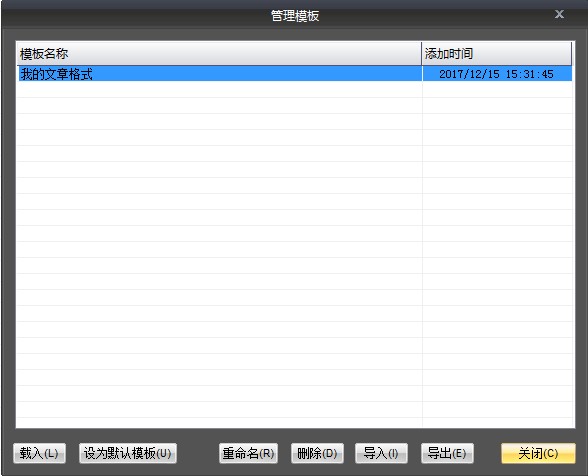Close the dialog with 关闭(C)

(x=538, y=453)
